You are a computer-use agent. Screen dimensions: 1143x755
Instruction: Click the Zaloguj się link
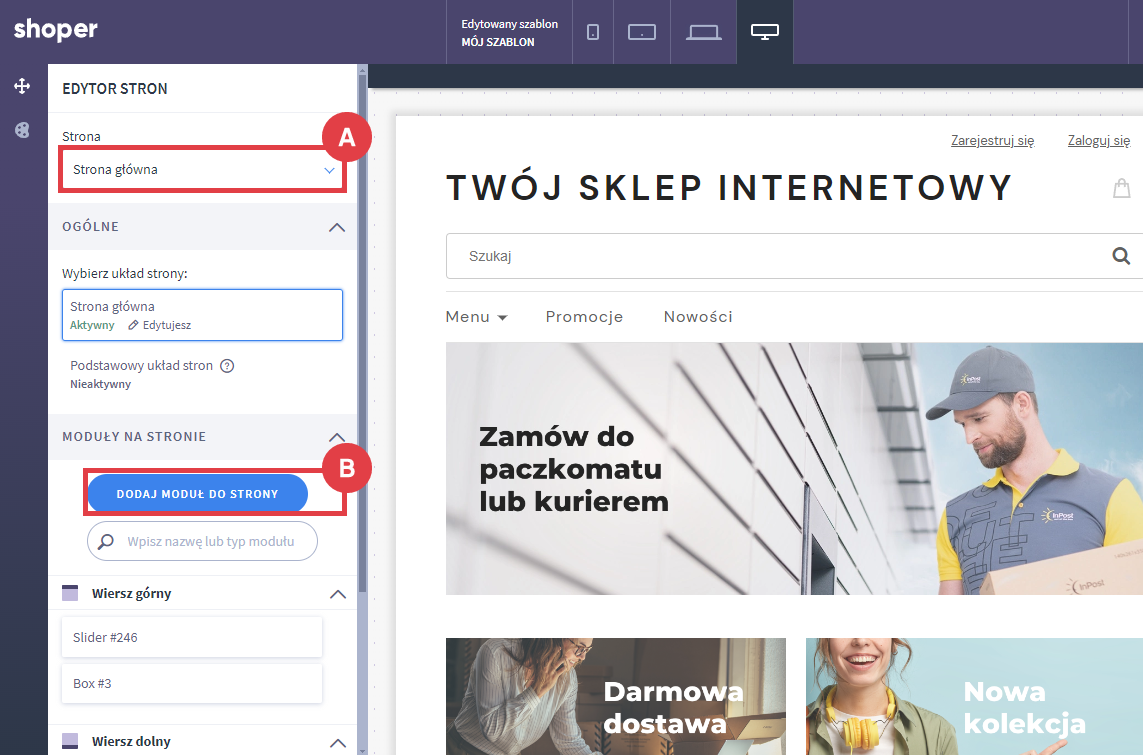point(1098,141)
